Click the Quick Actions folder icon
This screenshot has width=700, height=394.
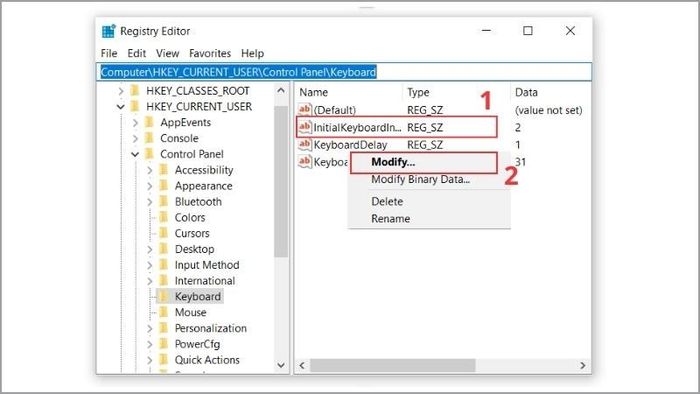pos(164,360)
